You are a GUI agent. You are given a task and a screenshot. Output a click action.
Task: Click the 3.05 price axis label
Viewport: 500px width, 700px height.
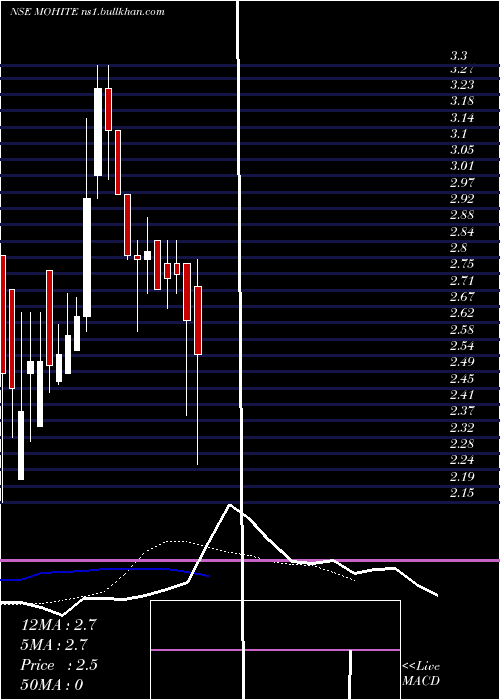(462, 150)
